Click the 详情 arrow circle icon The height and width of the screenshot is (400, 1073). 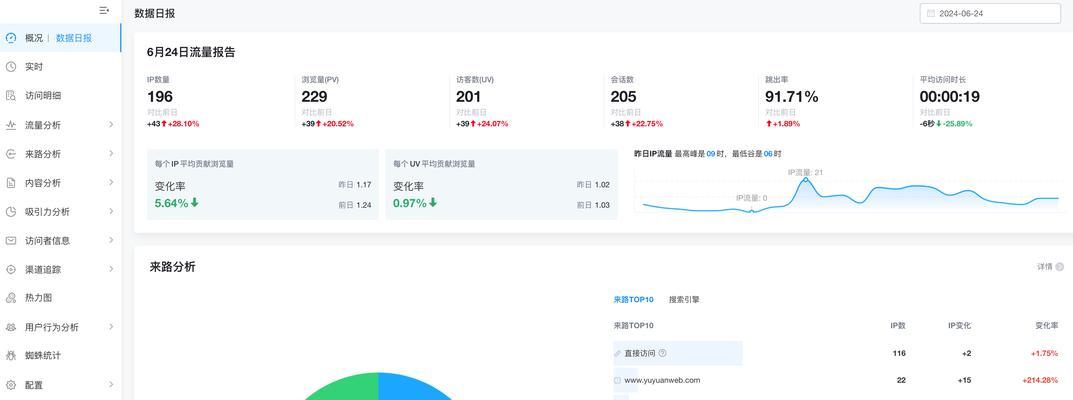click(x=1059, y=267)
